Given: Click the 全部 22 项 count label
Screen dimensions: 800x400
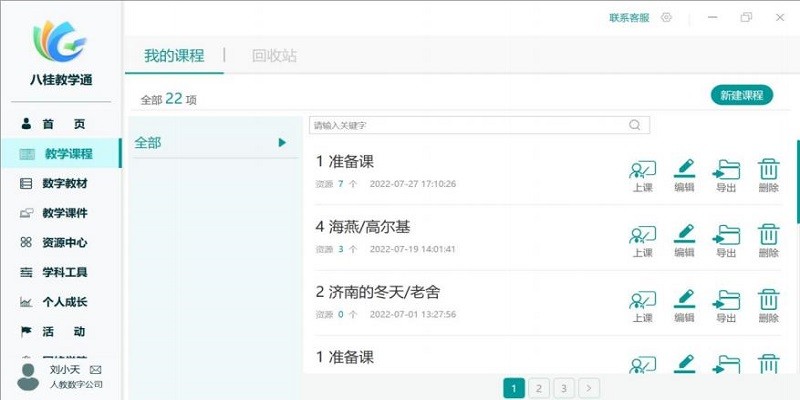Looking at the screenshot, I should coord(169,99).
